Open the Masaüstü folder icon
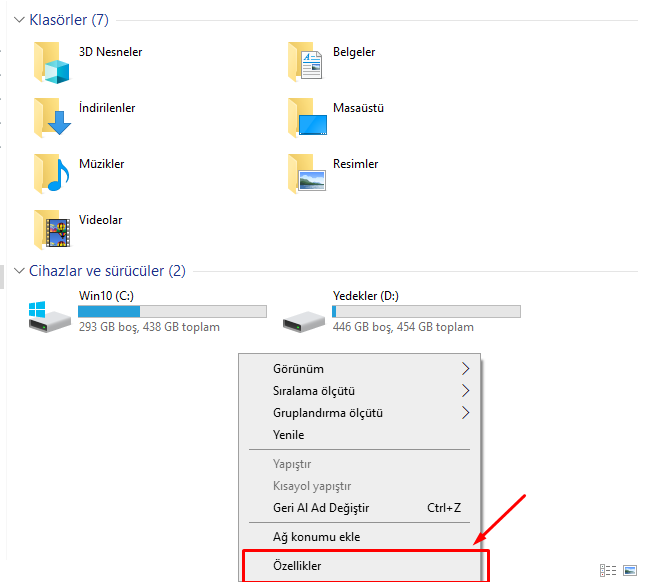 307,118
